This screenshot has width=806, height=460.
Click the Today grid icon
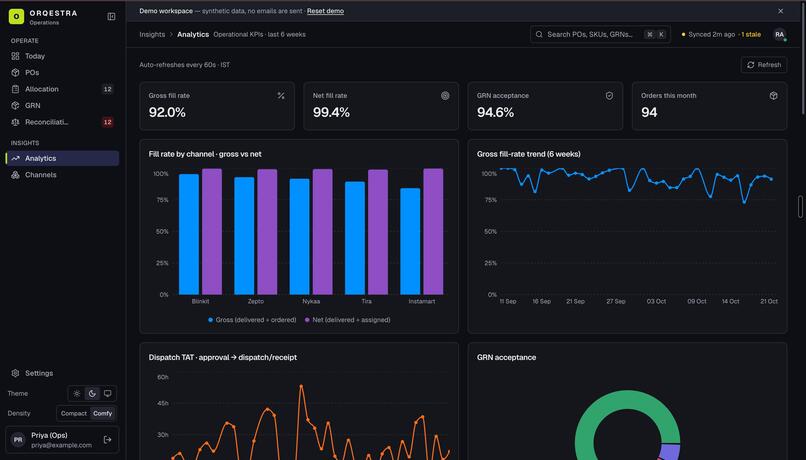point(15,56)
